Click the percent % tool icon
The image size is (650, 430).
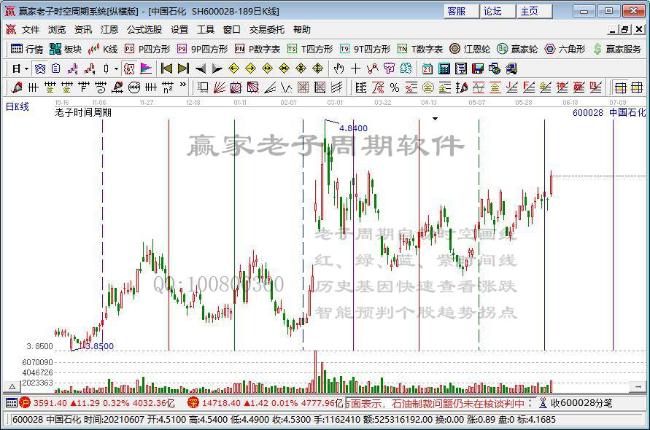394,87
